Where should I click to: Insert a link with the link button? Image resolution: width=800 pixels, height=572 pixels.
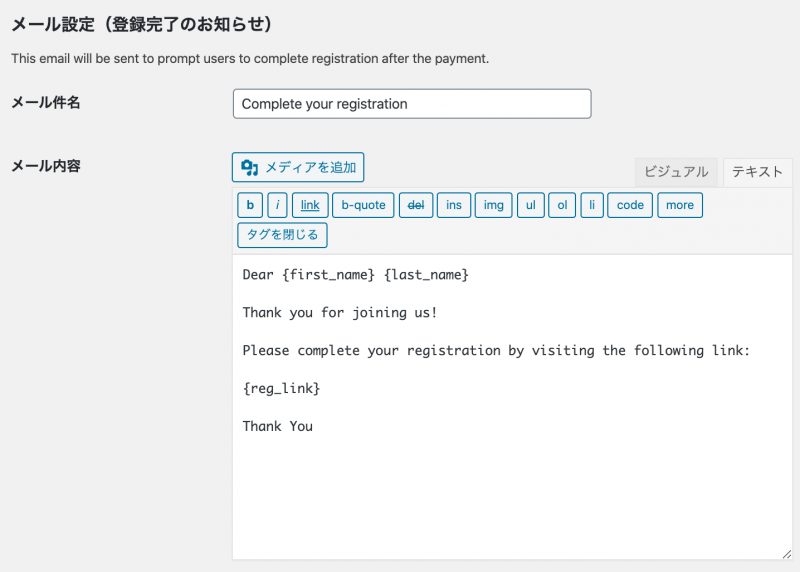click(x=310, y=205)
